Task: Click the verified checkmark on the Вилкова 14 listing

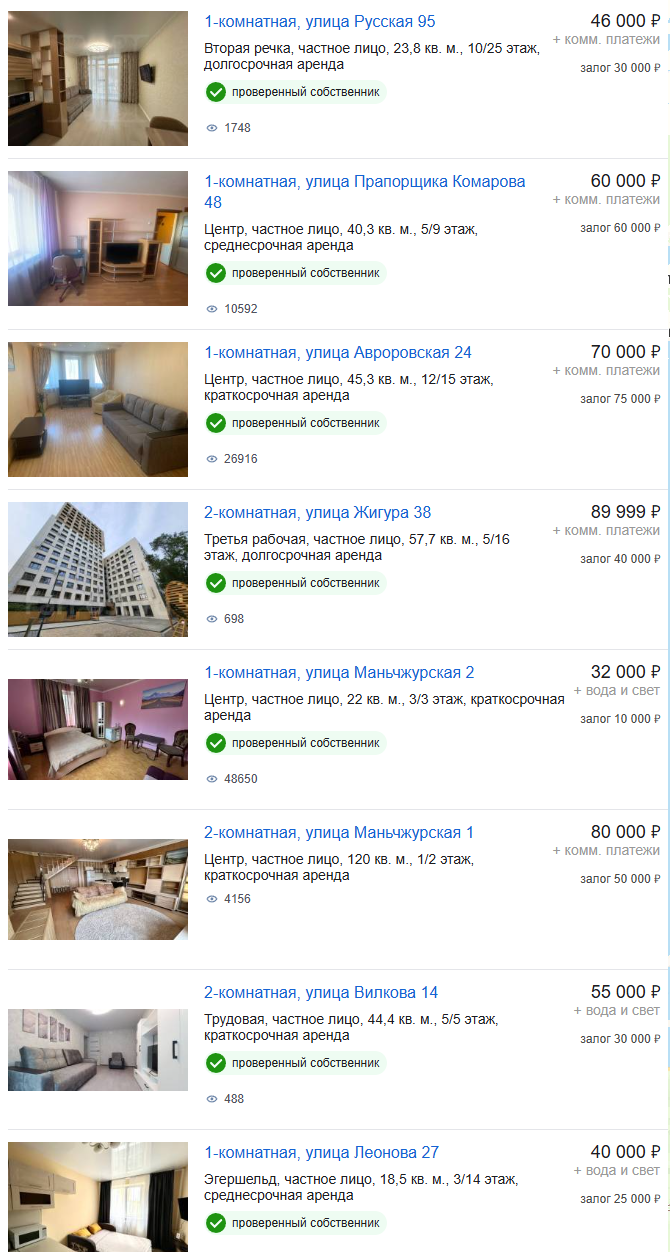Action: click(x=215, y=1062)
